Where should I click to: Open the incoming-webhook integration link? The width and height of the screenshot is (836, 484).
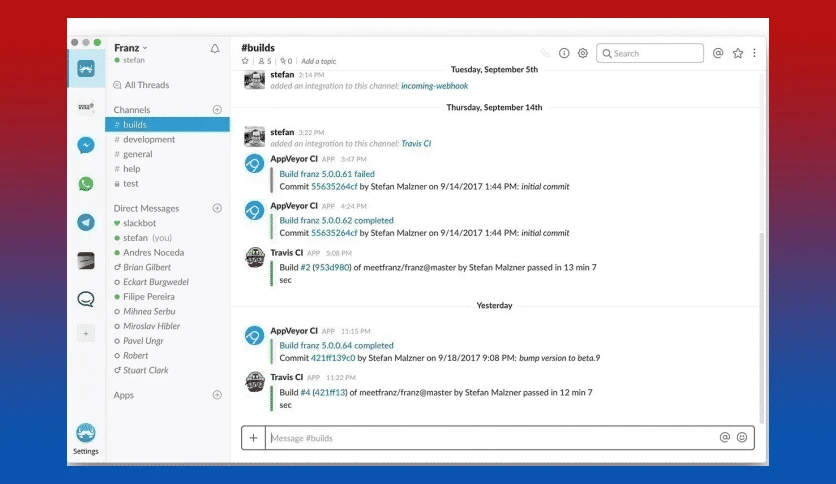(435, 86)
